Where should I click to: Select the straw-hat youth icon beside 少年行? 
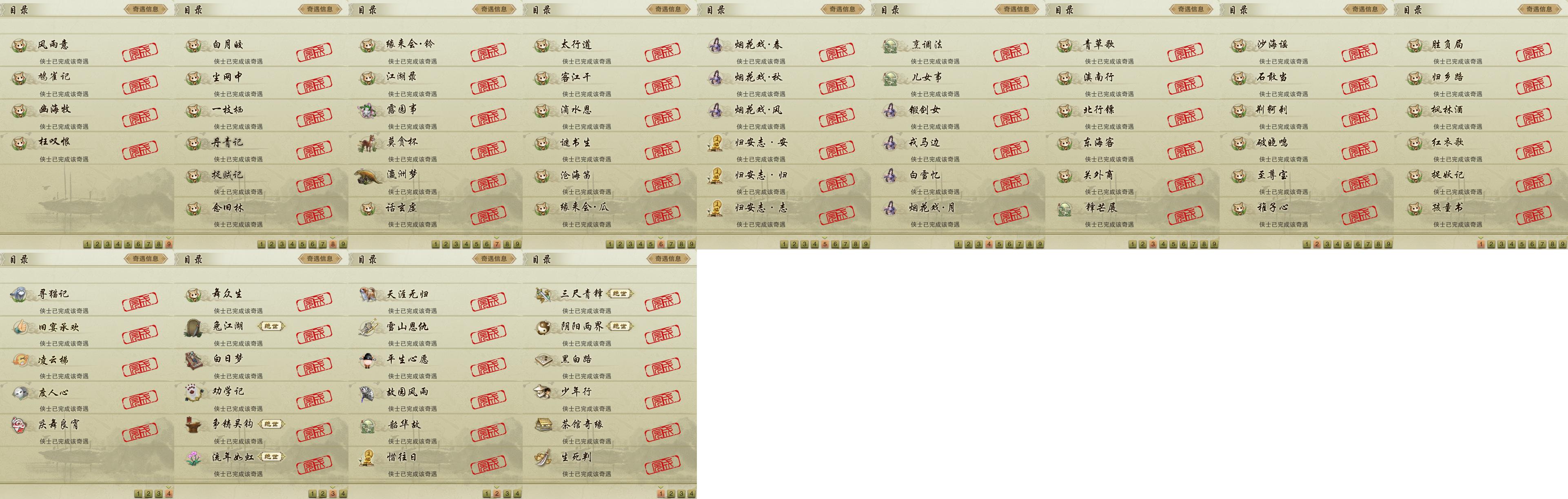[543, 393]
